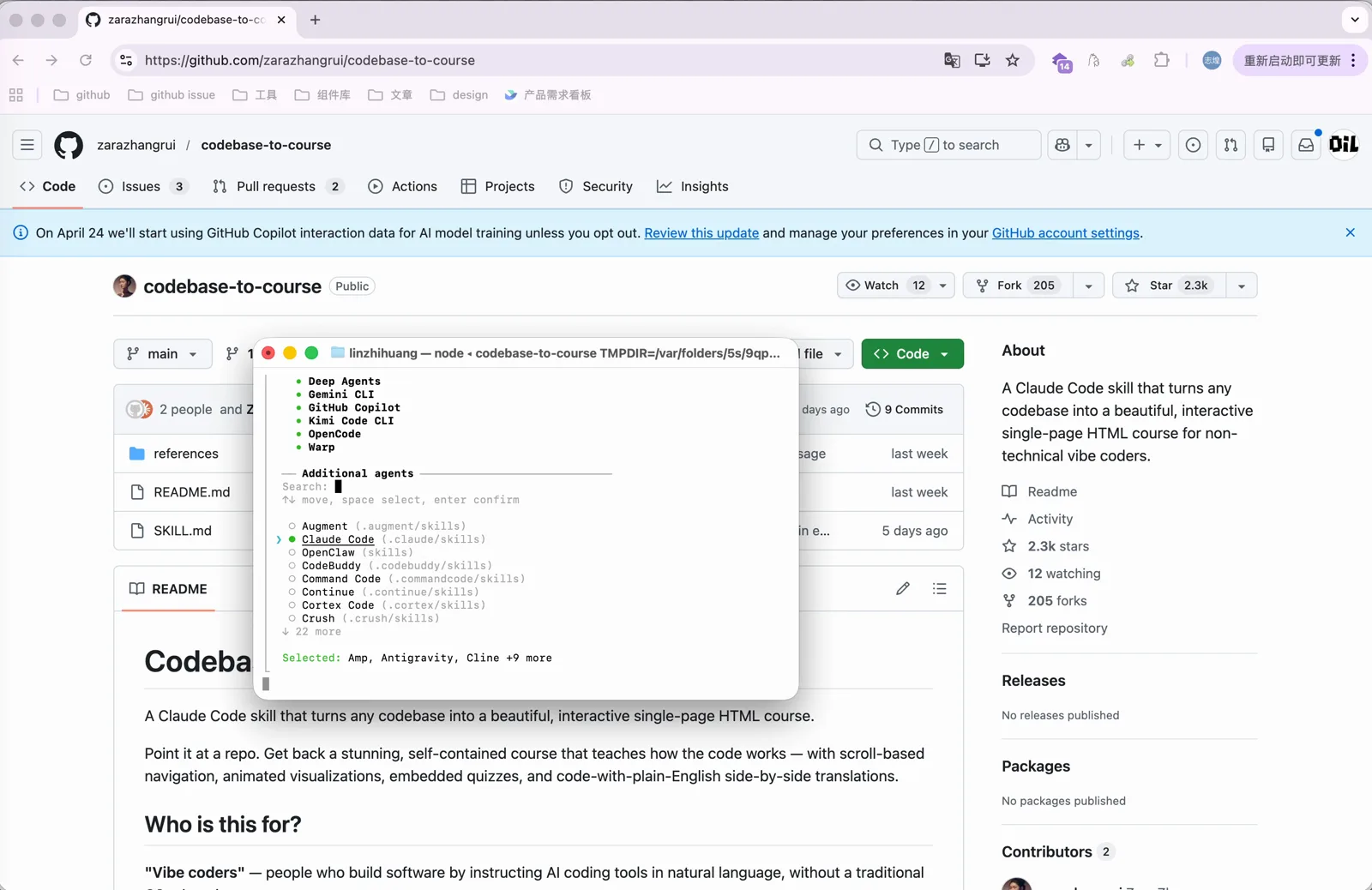
Task: Open the Projects tab
Action: click(498, 187)
